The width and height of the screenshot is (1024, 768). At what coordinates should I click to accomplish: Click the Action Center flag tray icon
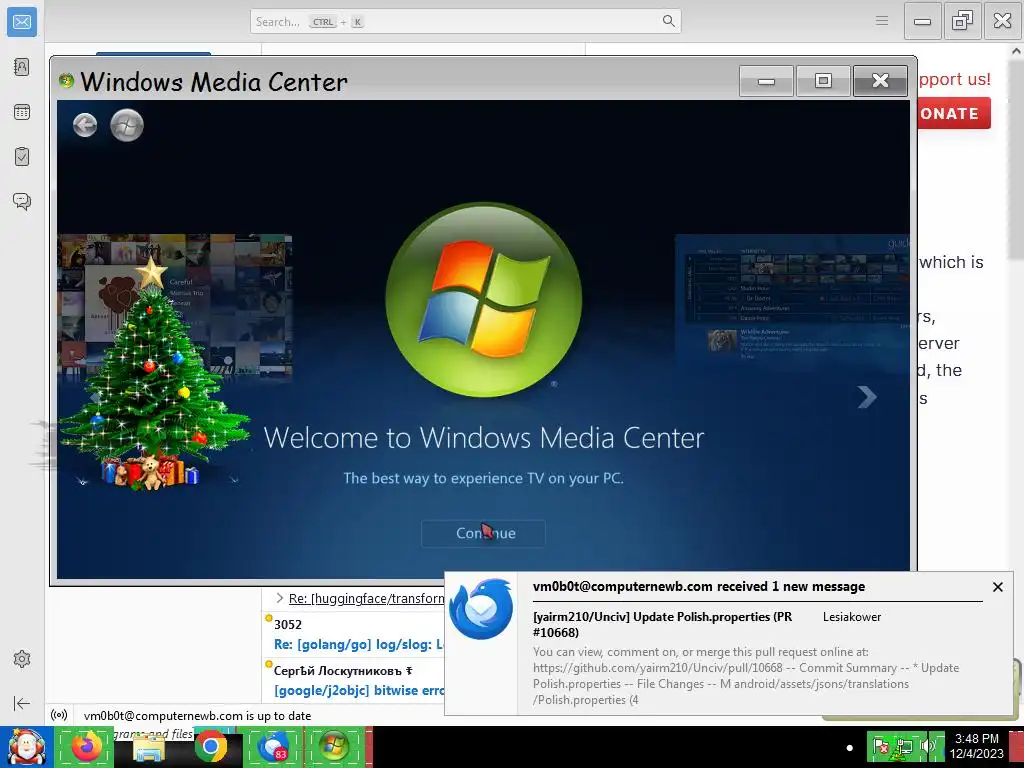point(881,746)
